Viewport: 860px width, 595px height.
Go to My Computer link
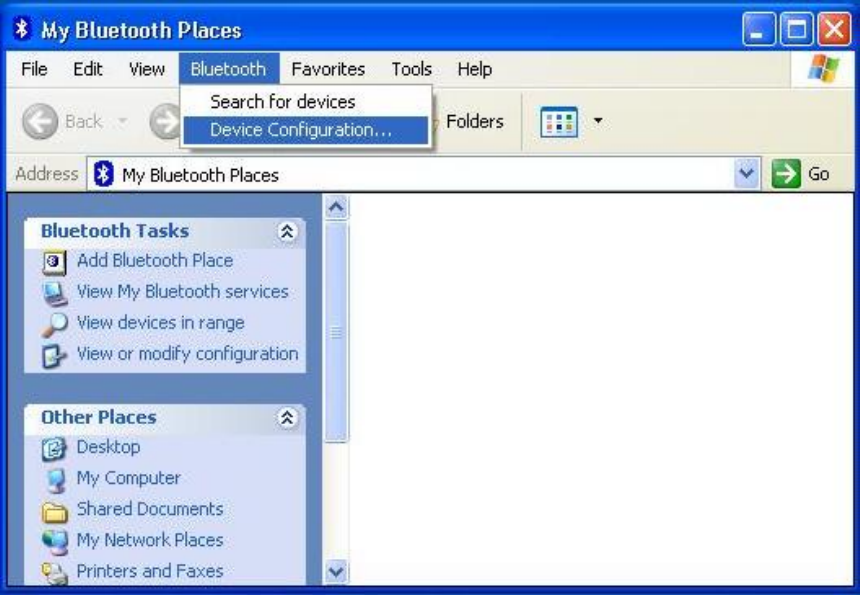128,478
